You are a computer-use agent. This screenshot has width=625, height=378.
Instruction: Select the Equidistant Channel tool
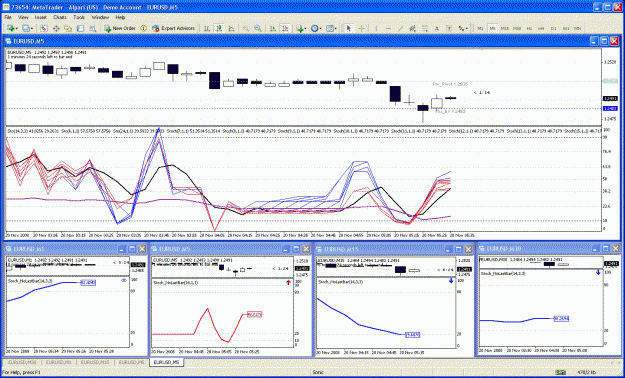pos(412,28)
